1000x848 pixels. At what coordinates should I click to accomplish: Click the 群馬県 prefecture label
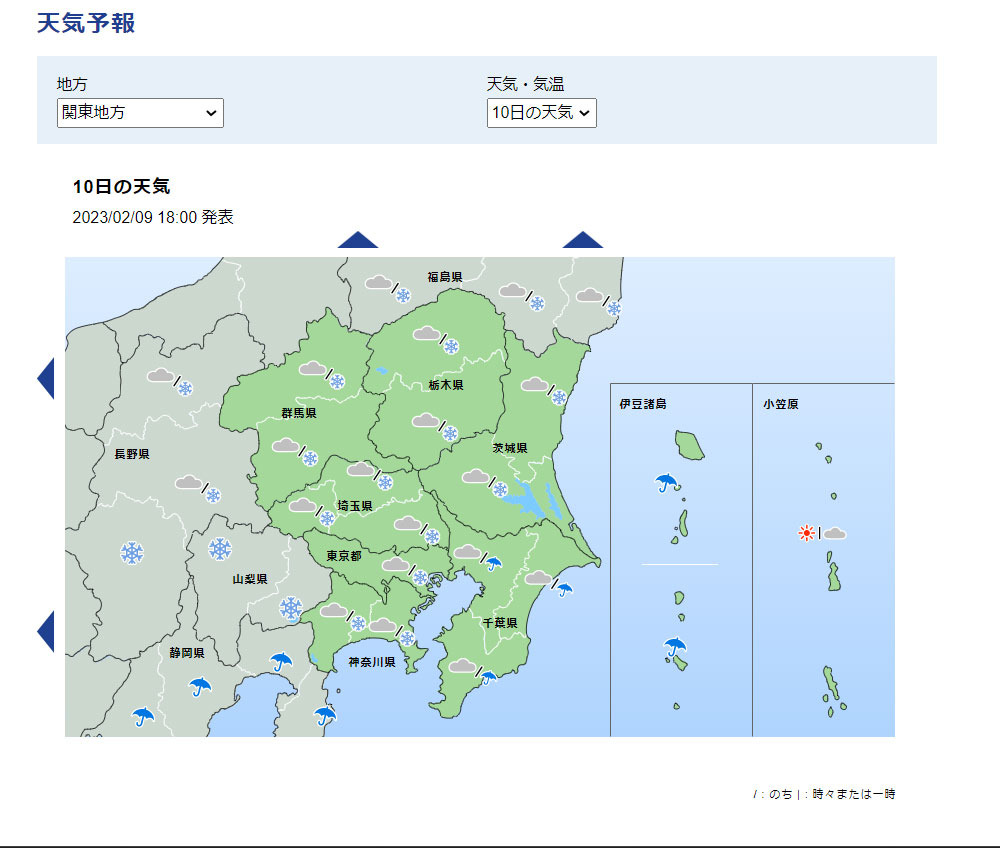(x=299, y=413)
